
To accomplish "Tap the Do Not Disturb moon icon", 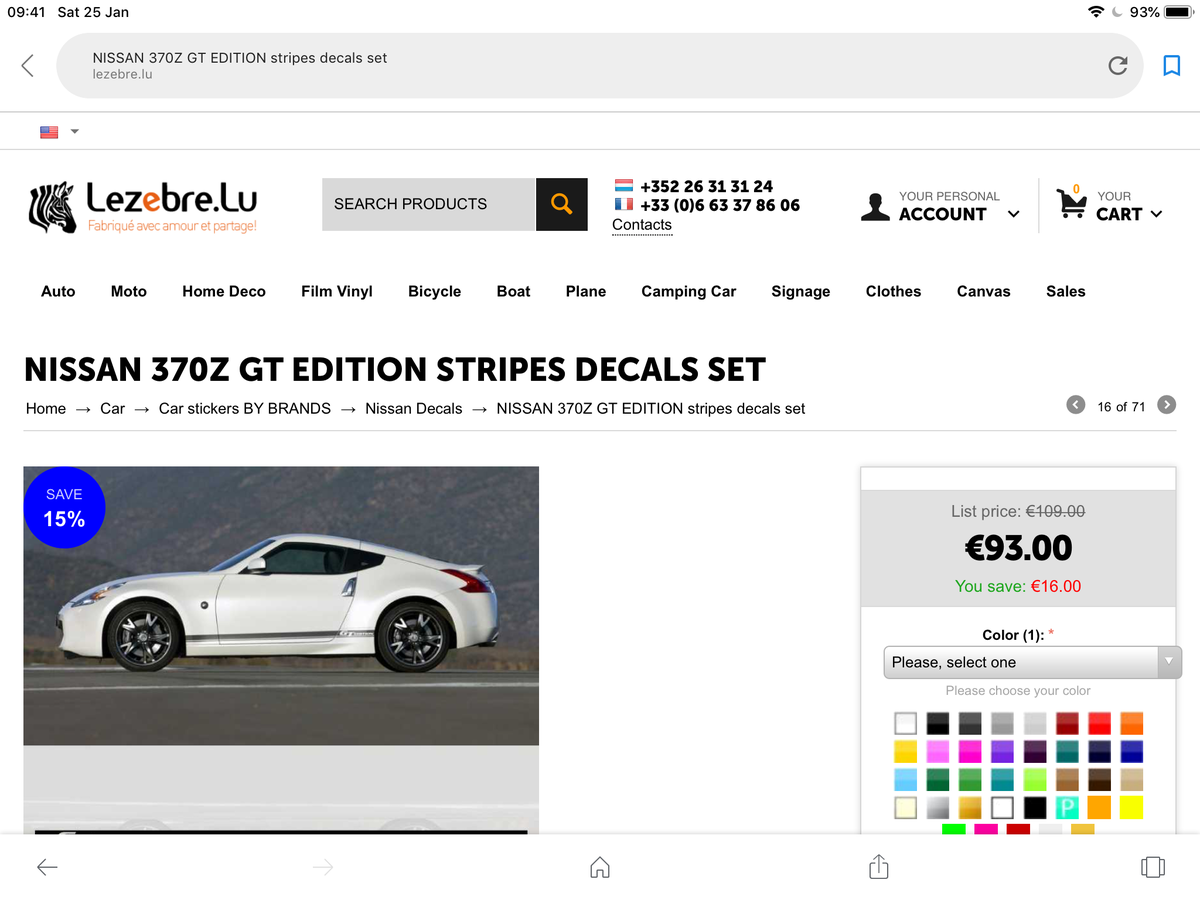I will tap(1117, 12).
